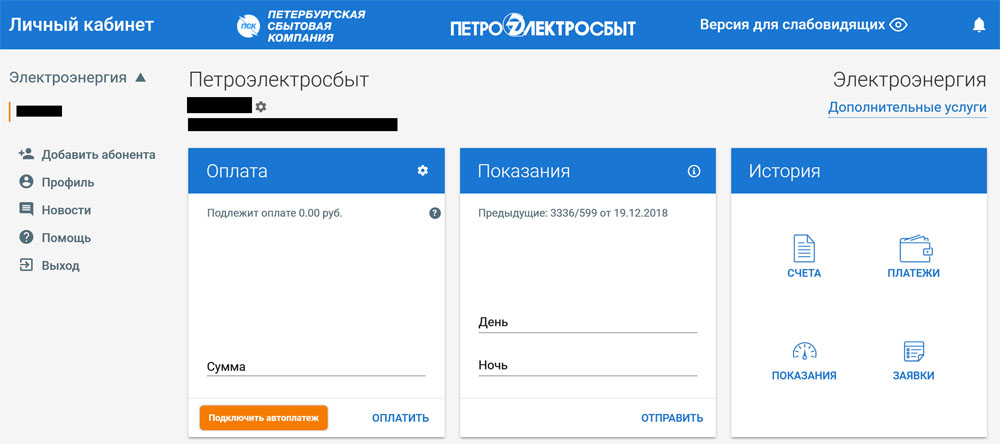
Task: Click info icon in Показания card header
Action: 694,171
